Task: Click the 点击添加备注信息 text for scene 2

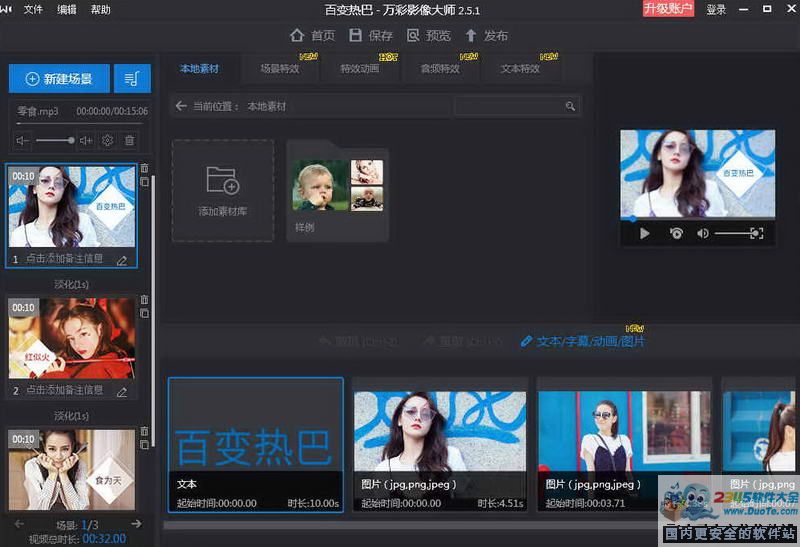Action: (64, 390)
